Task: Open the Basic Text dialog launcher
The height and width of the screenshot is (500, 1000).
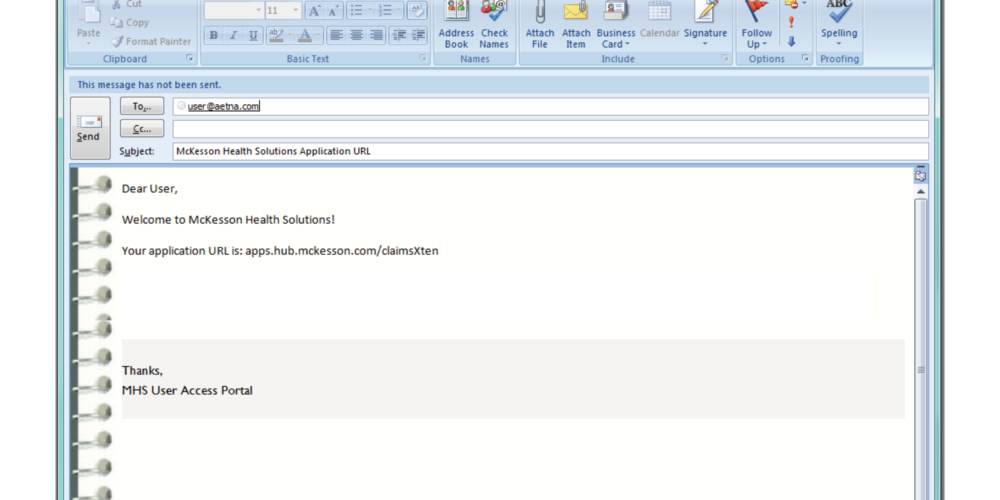Action: coord(423,59)
